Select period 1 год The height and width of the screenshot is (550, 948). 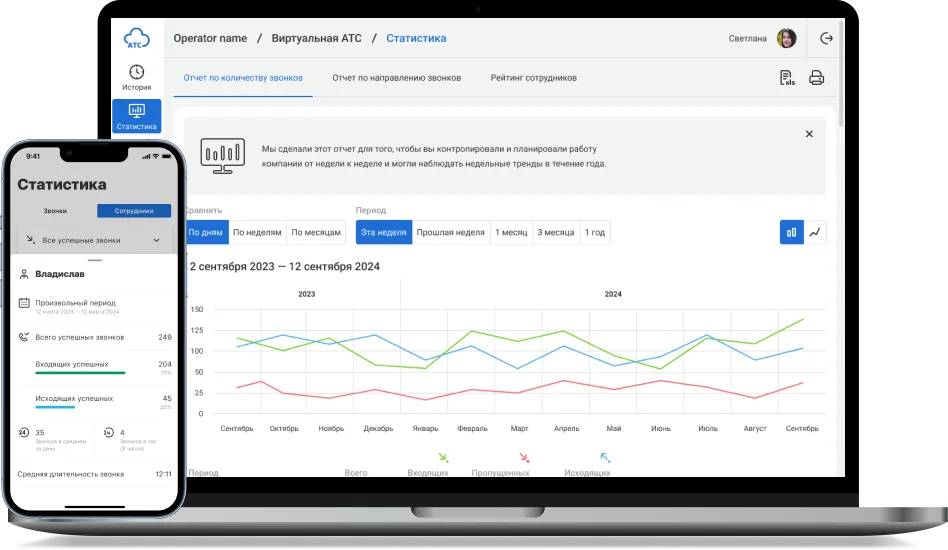(594, 232)
